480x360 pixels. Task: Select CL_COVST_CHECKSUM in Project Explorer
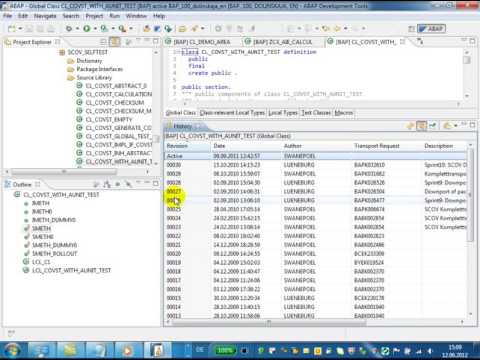pyautogui.click(x=115, y=103)
